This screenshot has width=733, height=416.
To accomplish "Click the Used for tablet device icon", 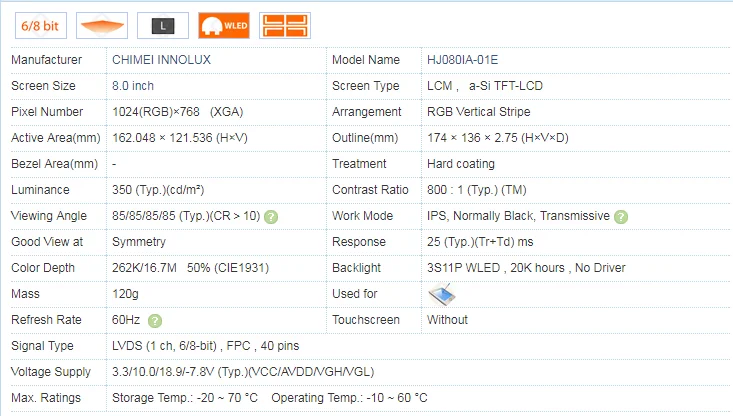I will coord(441,294).
